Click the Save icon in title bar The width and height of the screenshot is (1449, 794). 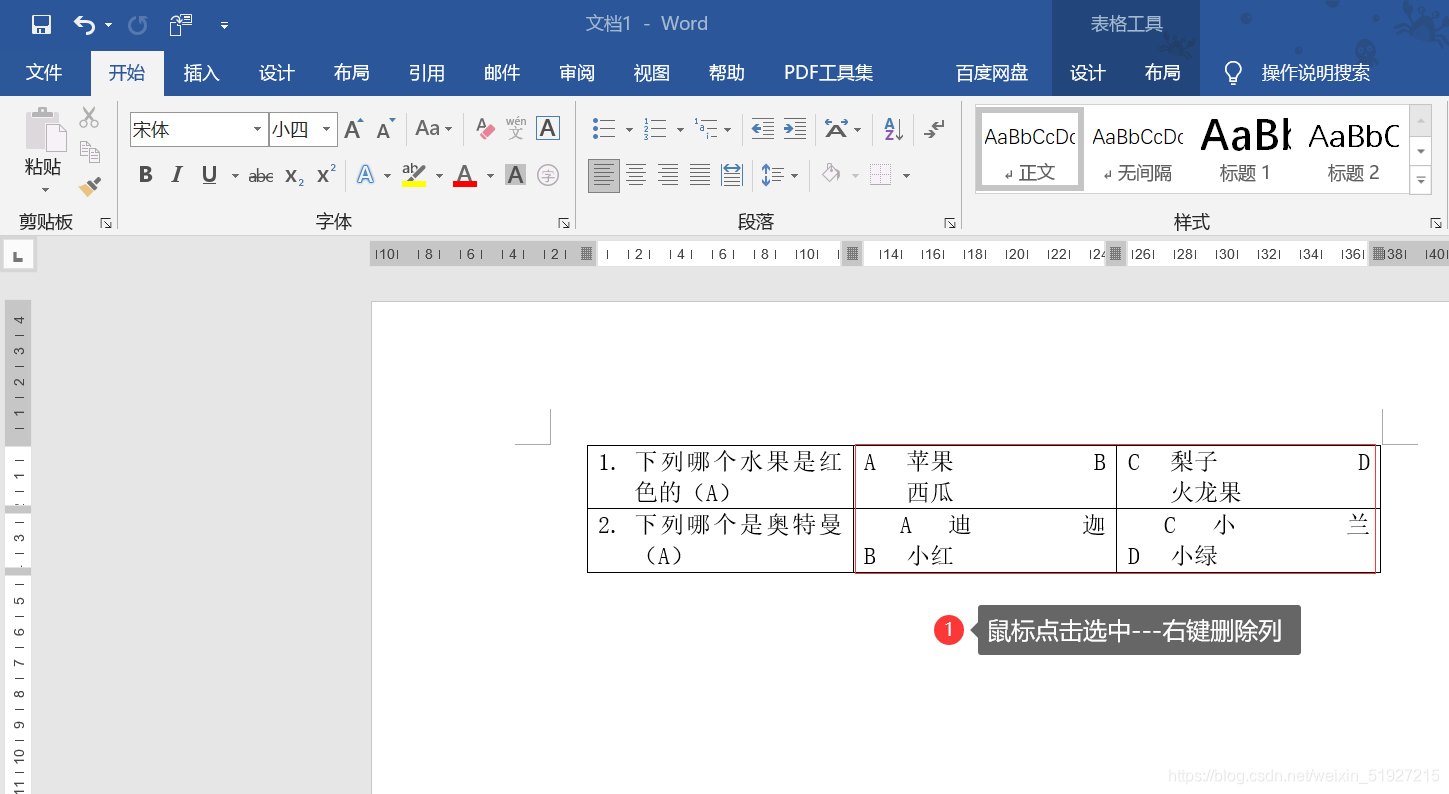[x=41, y=24]
